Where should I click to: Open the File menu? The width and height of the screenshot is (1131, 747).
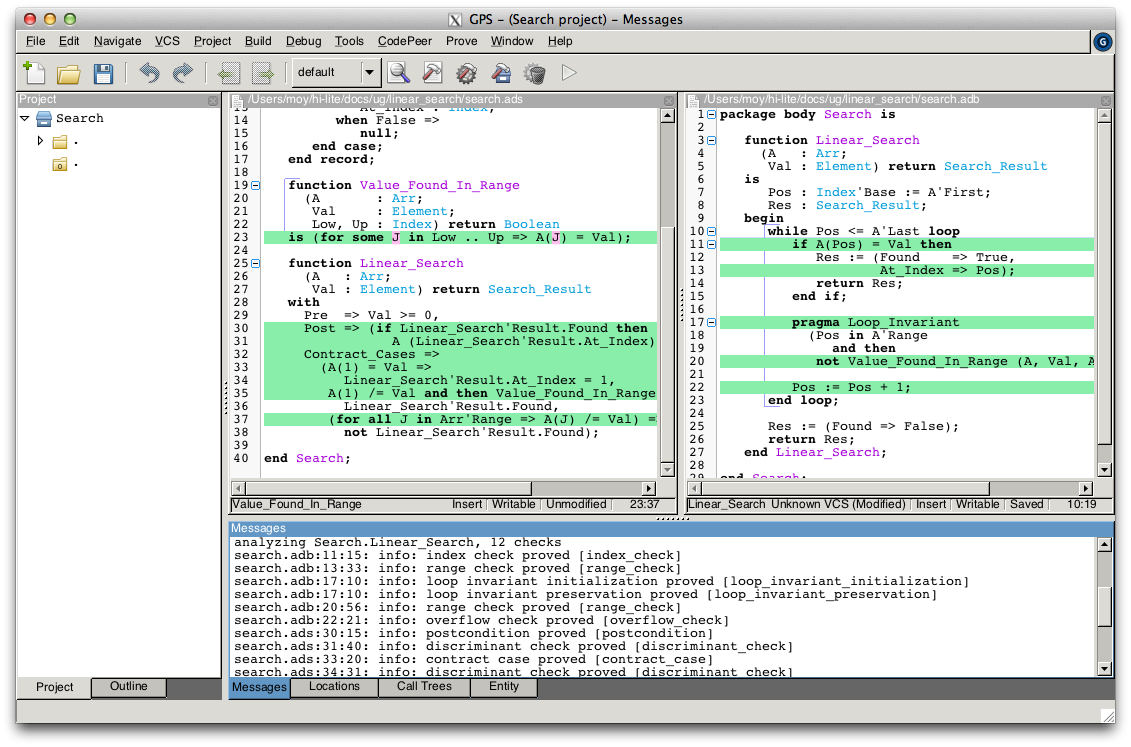(35, 41)
